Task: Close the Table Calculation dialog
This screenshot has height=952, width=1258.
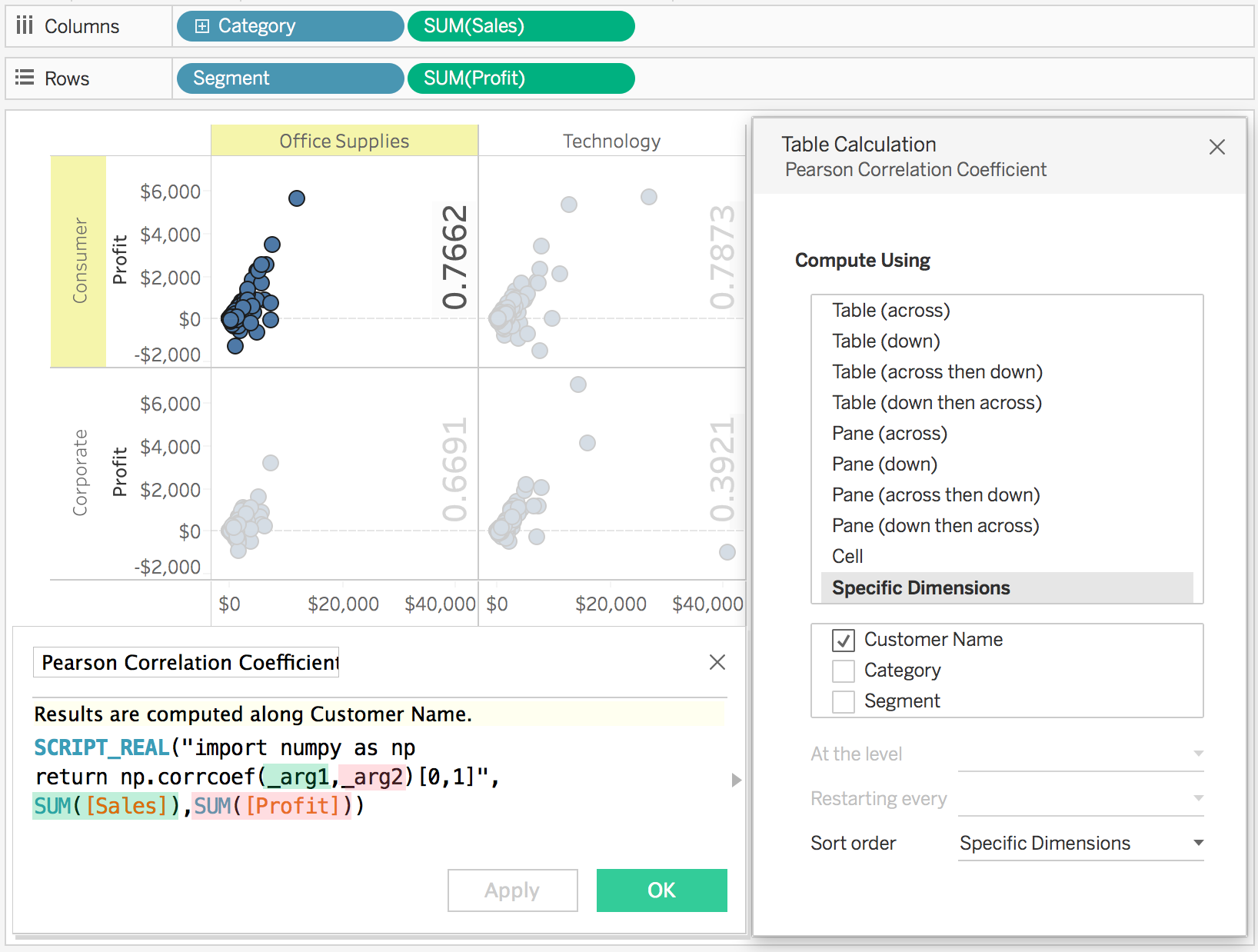Action: (1217, 147)
